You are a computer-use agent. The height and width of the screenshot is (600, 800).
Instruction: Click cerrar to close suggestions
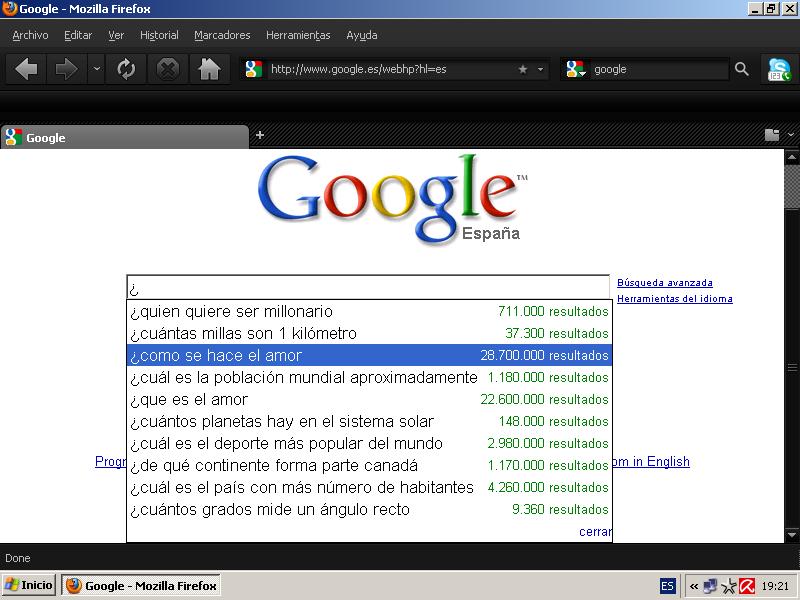click(595, 532)
